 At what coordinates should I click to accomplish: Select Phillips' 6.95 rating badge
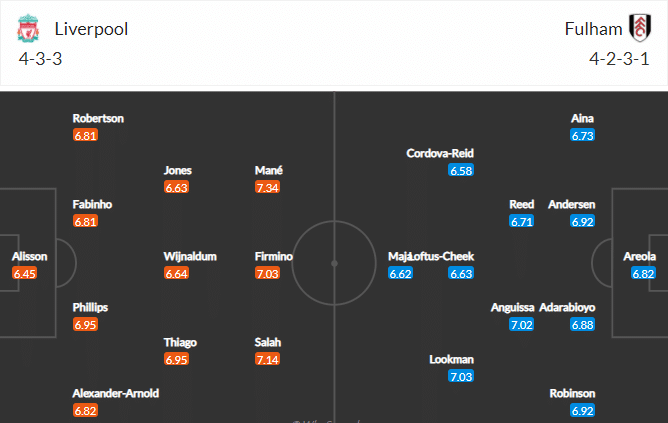85,325
